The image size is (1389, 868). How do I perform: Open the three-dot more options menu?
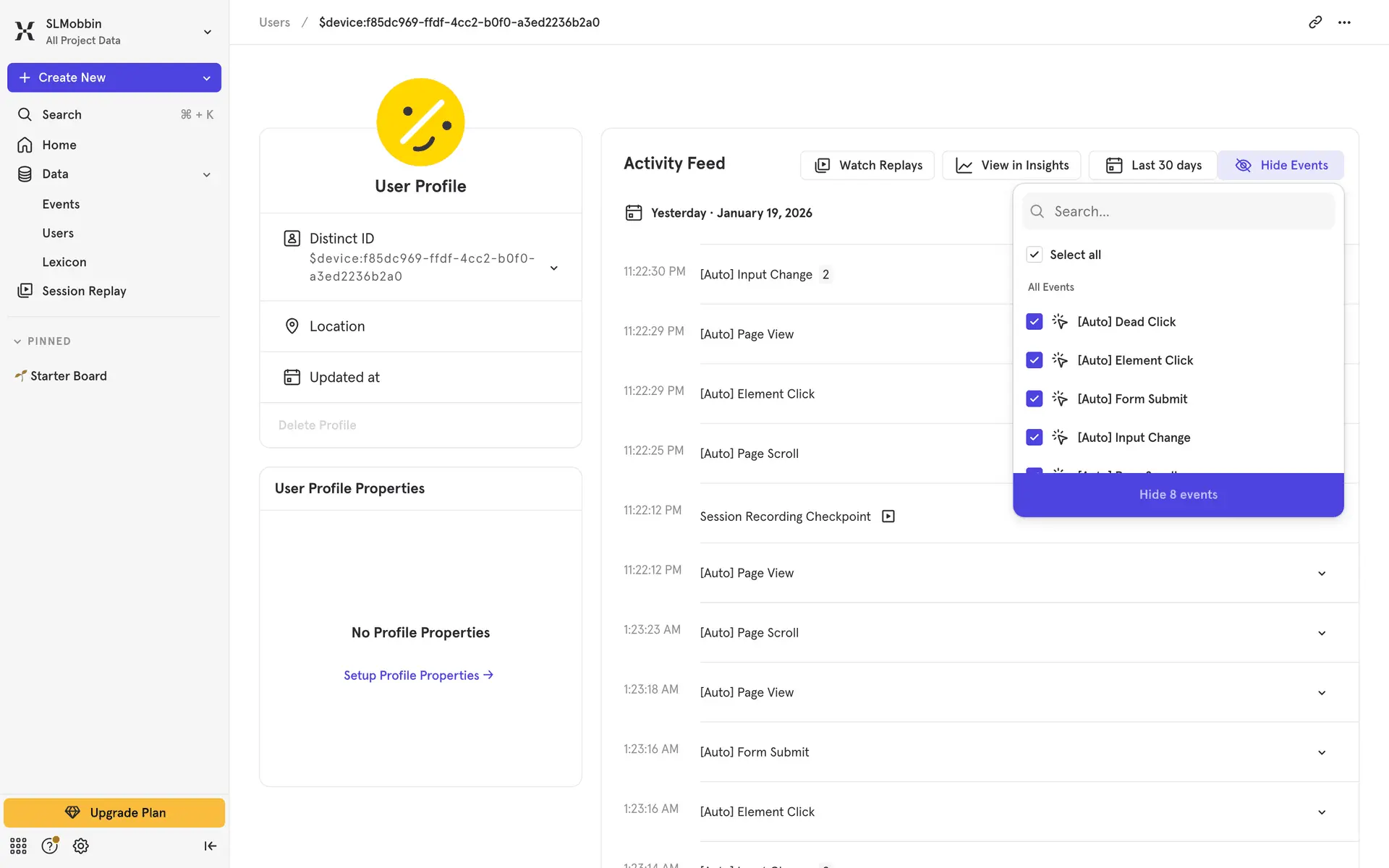pyautogui.click(x=1344, y=22)
